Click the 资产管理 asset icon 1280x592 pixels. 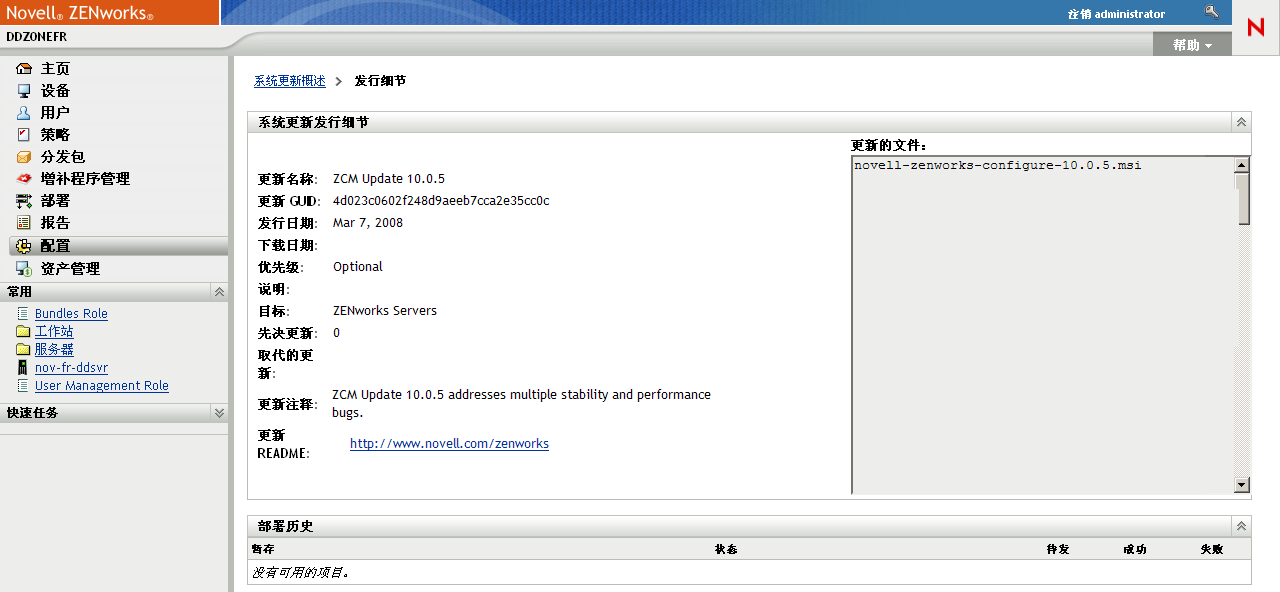coord(24,269)
